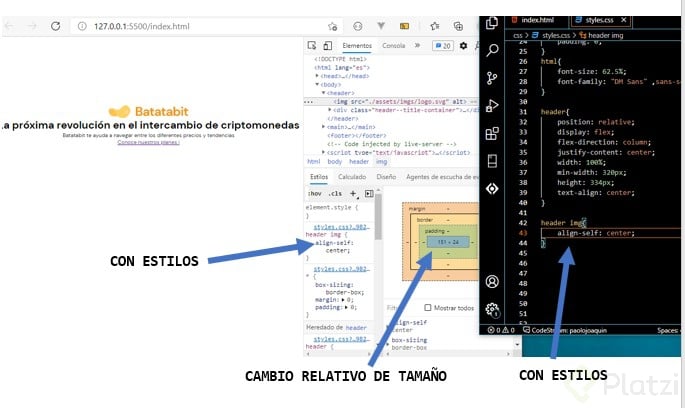Add a new style rule plus icon
Image resolution: width=685 pixels, height=408 pixels.
(353, 194)
